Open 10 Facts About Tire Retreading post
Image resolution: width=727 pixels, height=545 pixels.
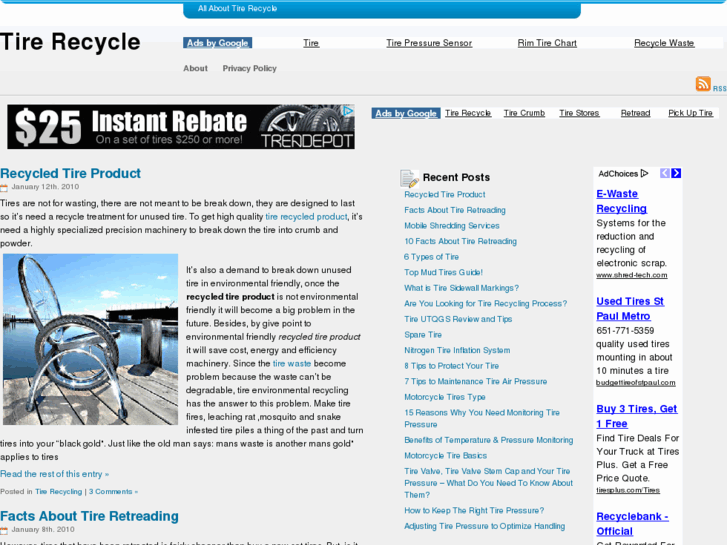click(x=460, y=241)
